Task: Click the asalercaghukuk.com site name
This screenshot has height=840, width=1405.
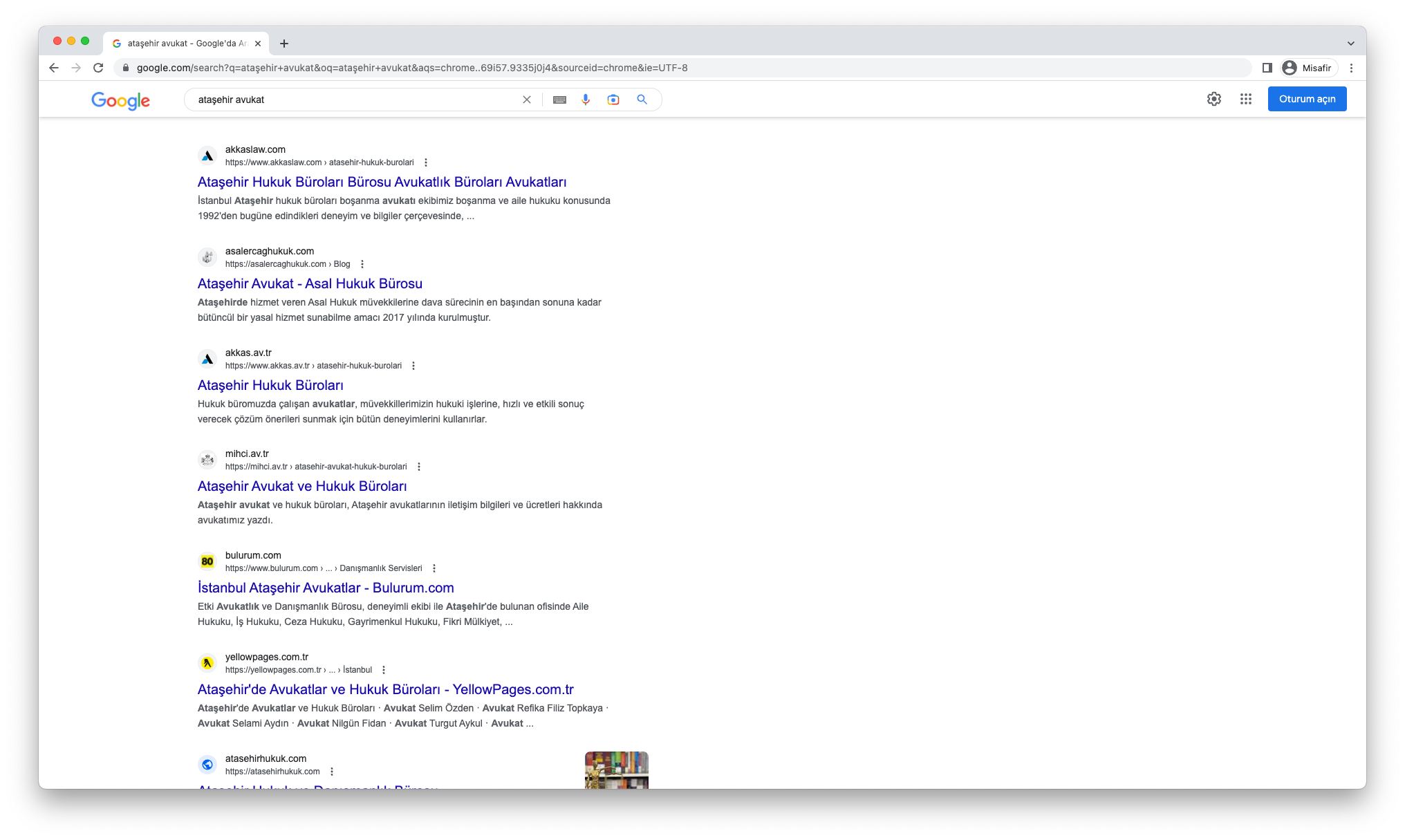Action: [x=270, y=251]
